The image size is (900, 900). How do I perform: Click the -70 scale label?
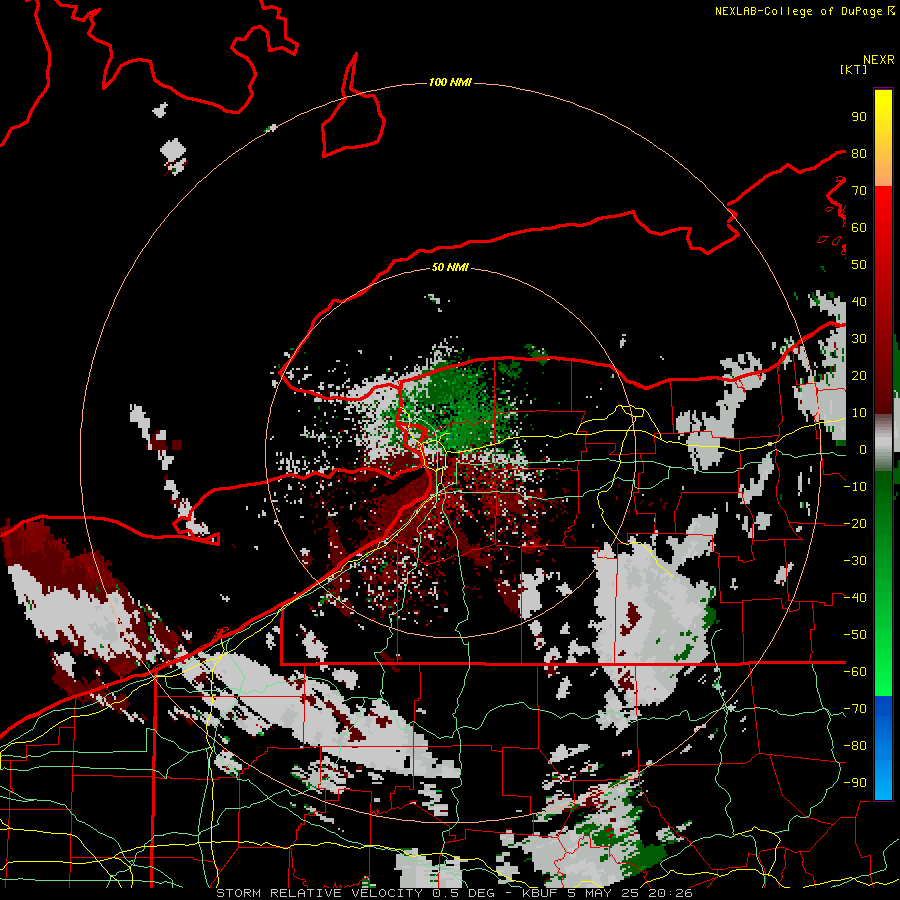[x=855, y=708]
